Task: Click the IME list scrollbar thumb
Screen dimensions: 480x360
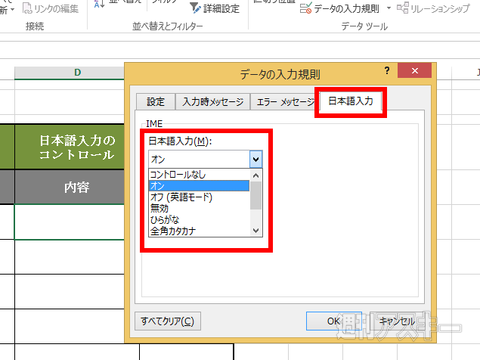Action: pos(256,195)
